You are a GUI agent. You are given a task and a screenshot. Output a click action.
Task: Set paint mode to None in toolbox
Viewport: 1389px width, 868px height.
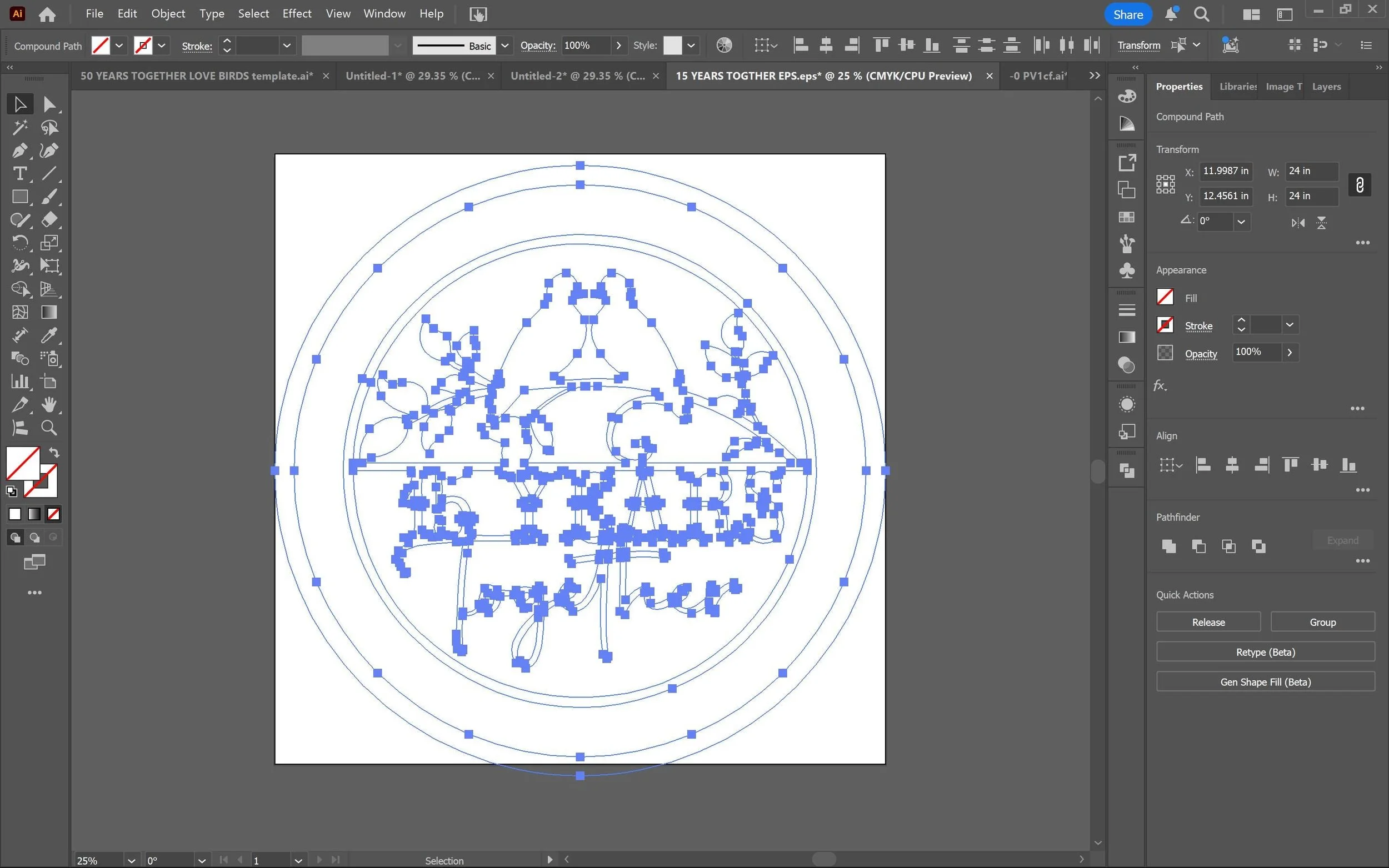coord(53,514)
